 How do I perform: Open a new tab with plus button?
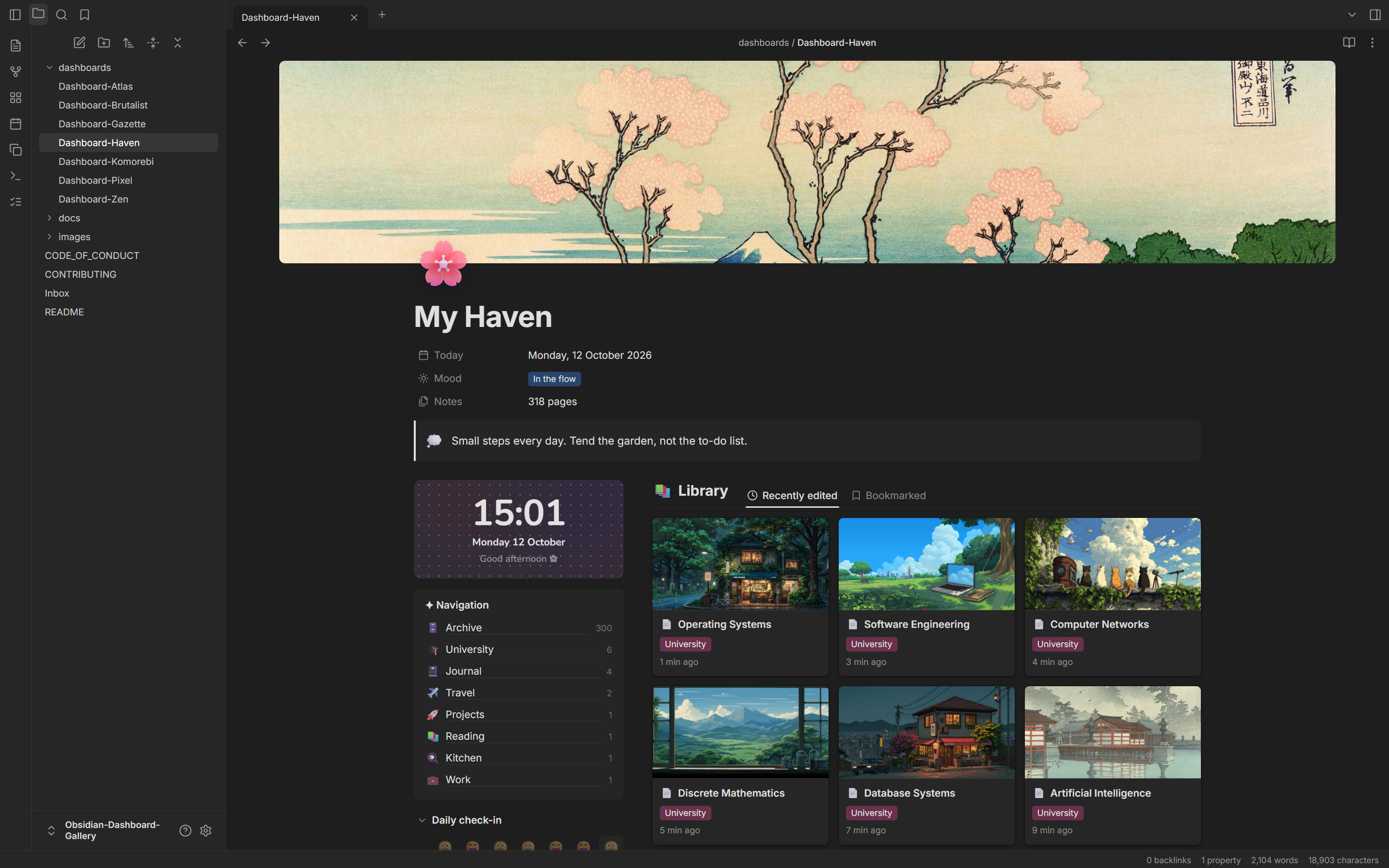(382, 15)
